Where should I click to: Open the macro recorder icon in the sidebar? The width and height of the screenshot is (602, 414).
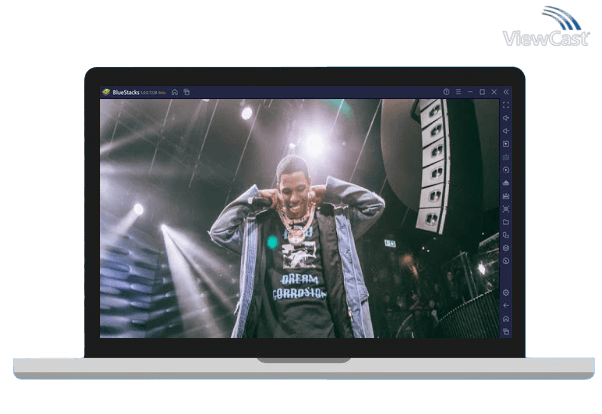coord(506,196)
